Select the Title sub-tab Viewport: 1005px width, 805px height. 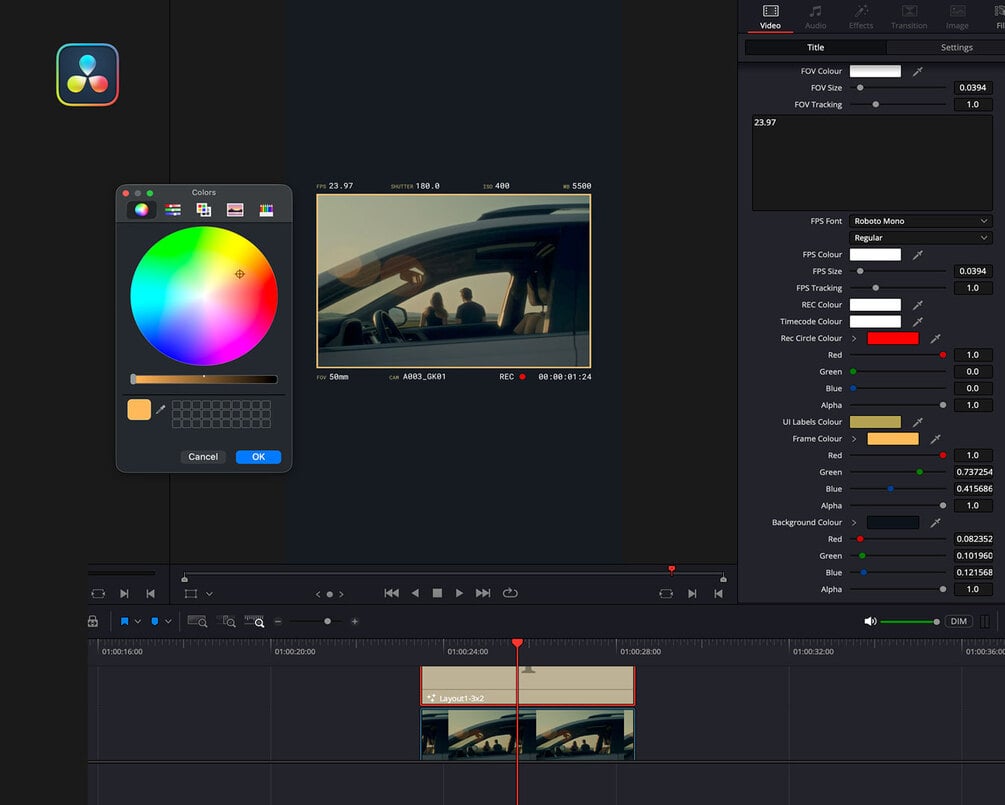click(815, 47)
